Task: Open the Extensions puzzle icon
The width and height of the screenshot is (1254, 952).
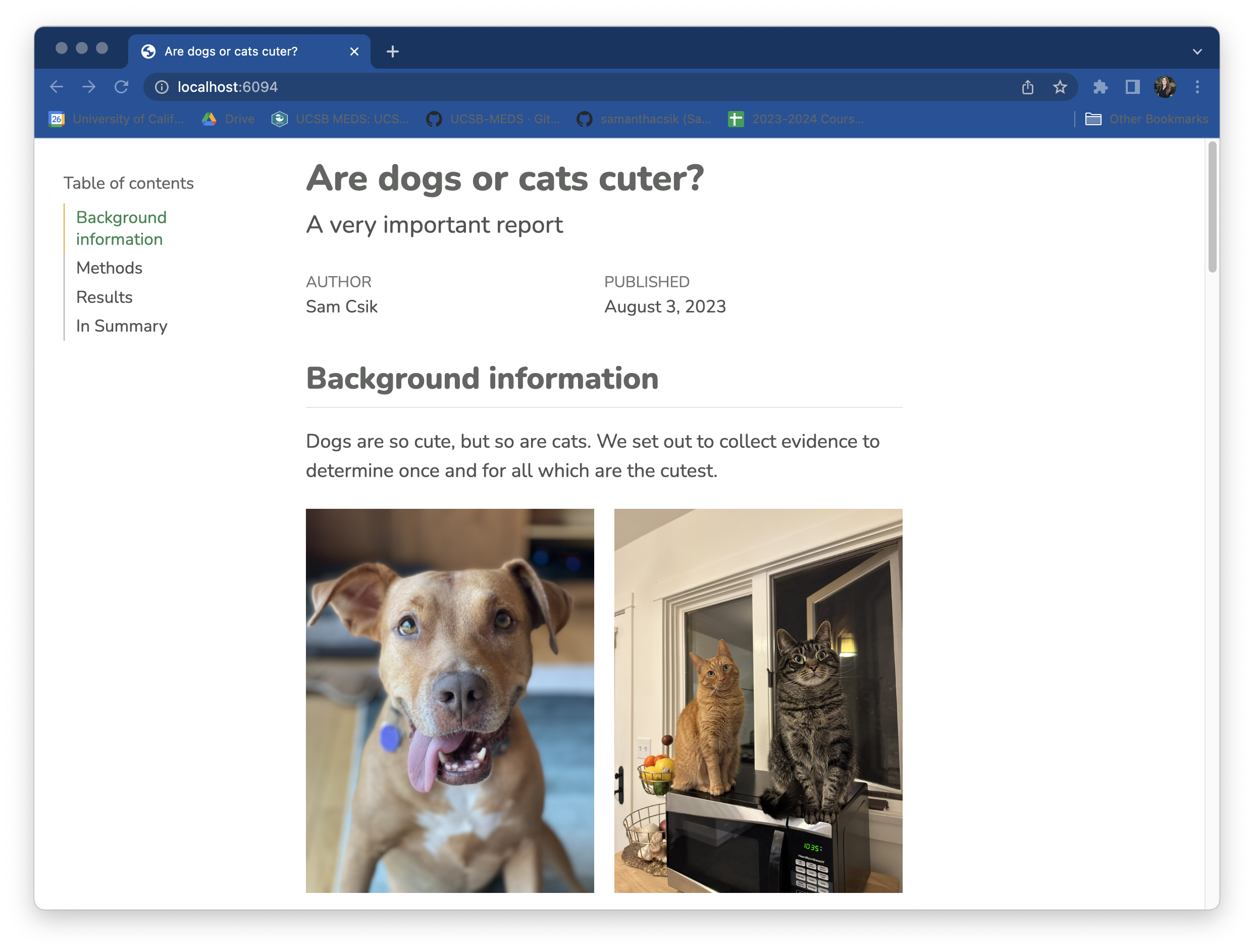Action: (1100, 87)
